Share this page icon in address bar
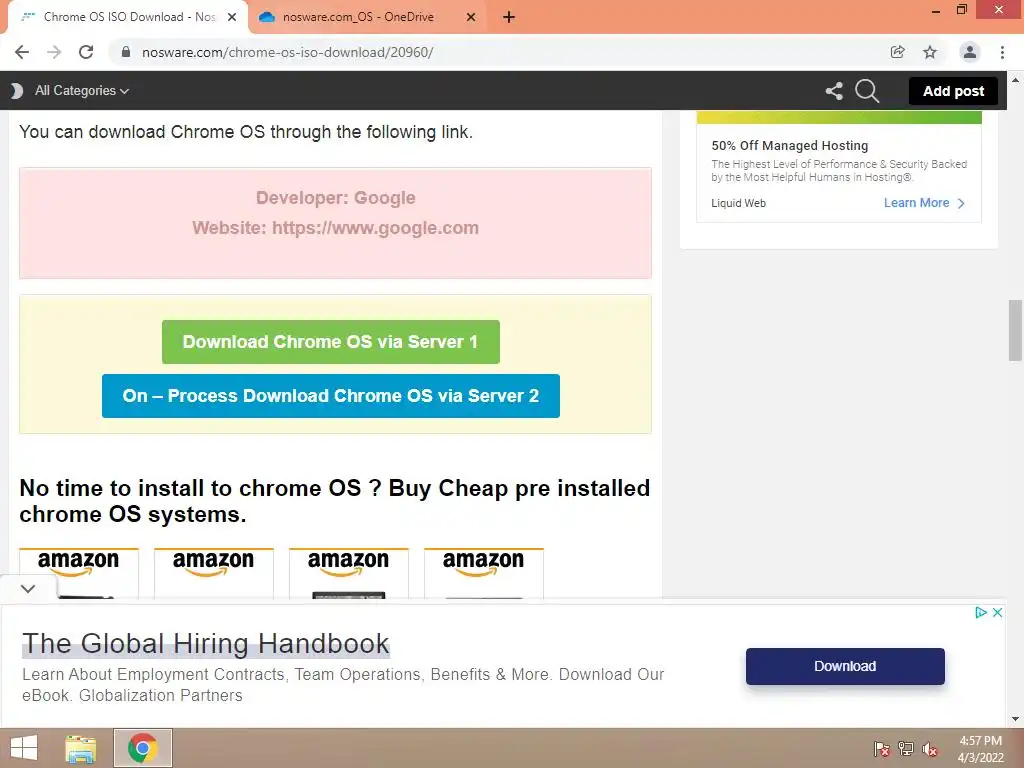The image size is (1024, 768). coord(898,52)
